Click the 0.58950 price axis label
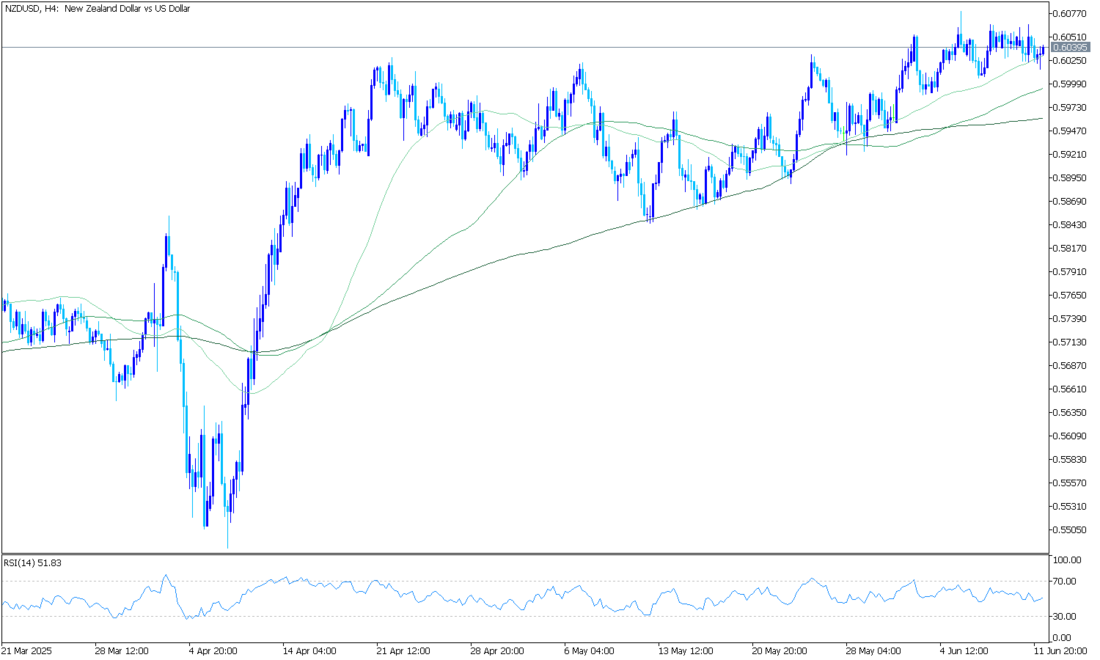1100x660 pixels. tap(1070, 178)
